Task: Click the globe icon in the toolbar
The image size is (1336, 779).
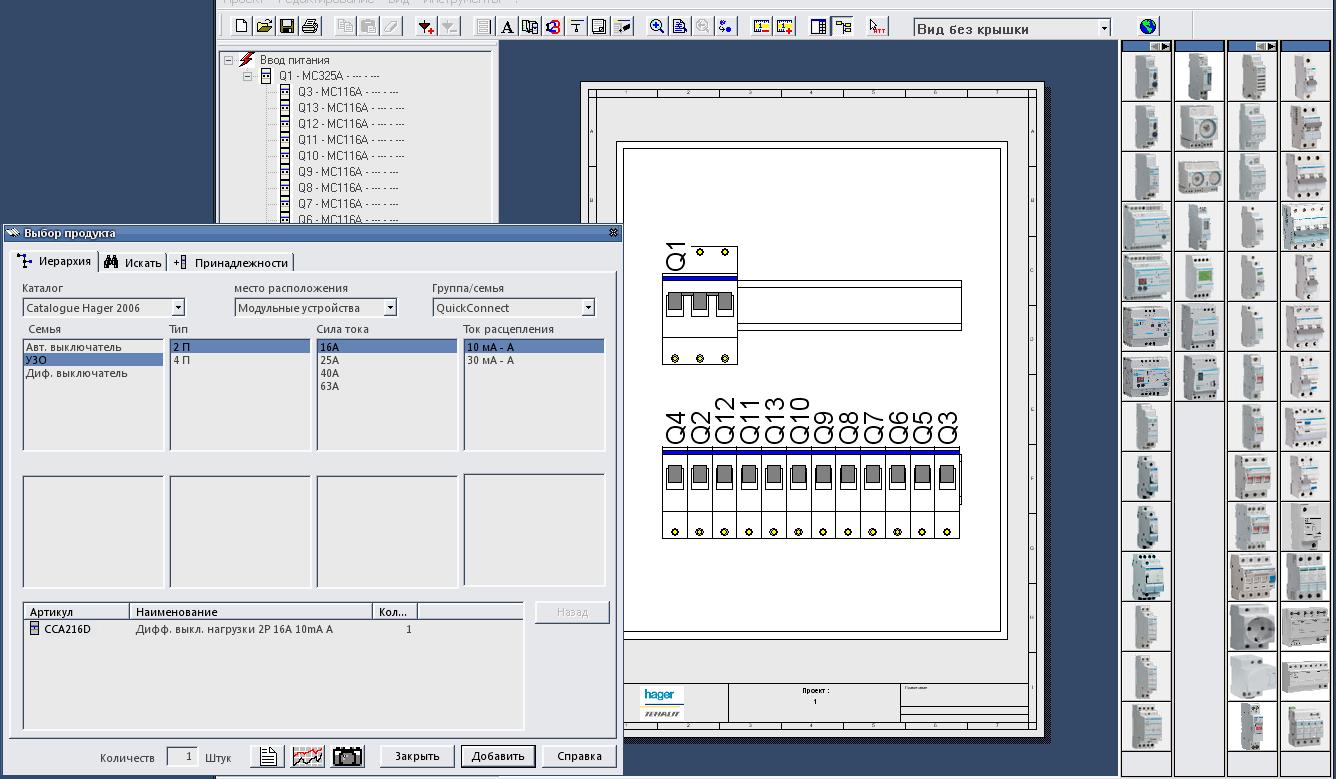Action: pyautogui.click(x=1148, y=27)
